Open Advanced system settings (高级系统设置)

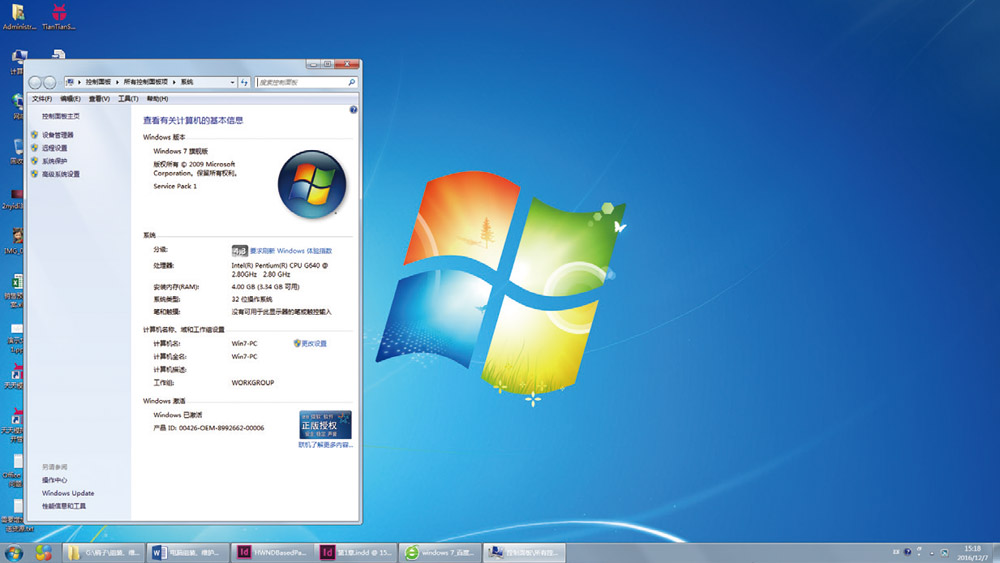coord(61,174)
